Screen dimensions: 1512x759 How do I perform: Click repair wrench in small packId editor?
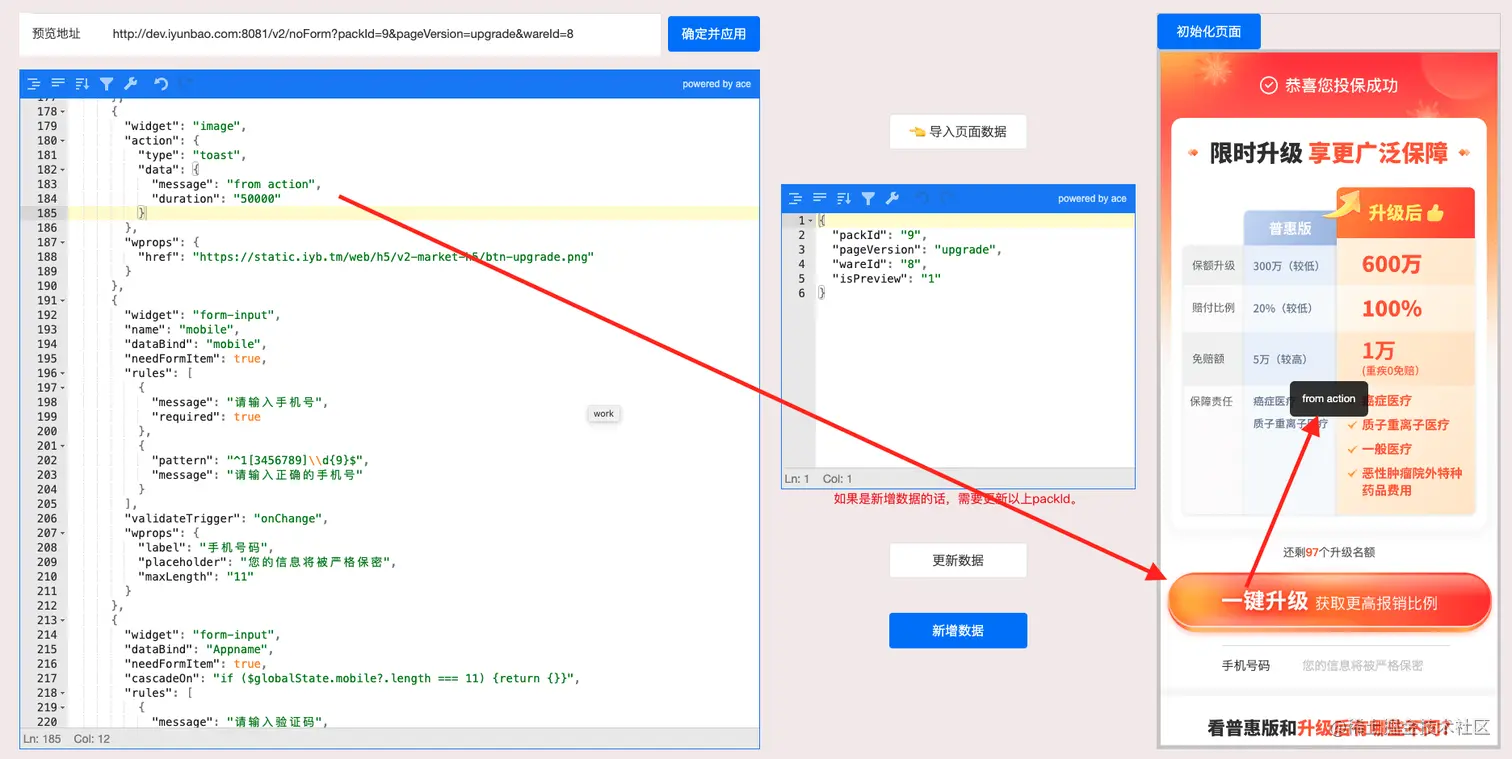892,198
